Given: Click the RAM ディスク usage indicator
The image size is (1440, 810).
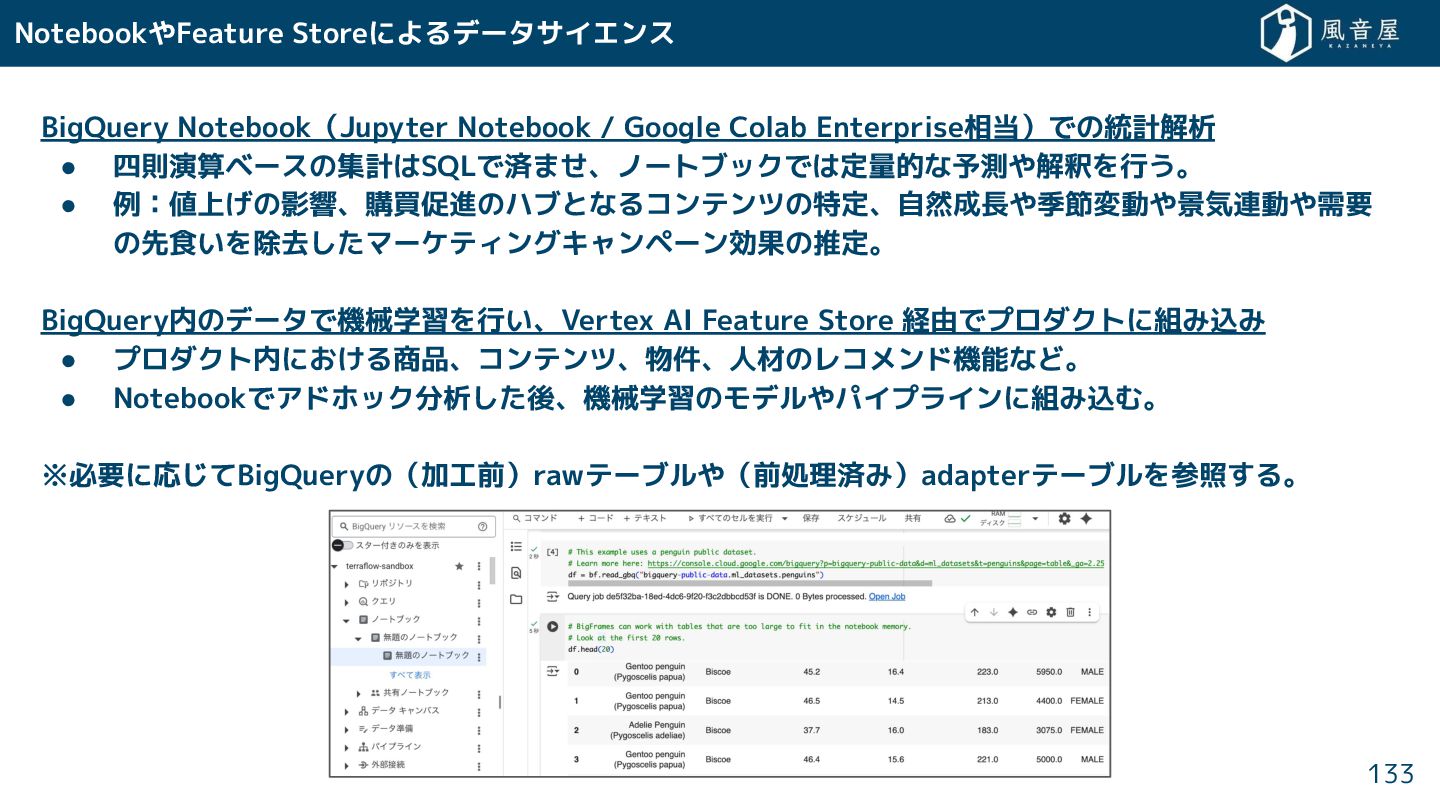Looking at the screenshot, I should [1001, 519].
